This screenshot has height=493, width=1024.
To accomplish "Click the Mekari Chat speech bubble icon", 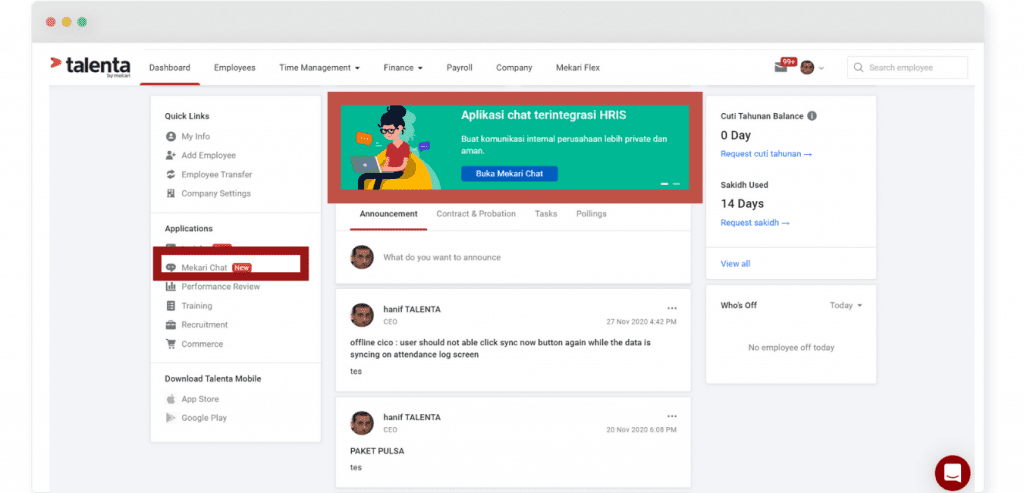I will [x=171, y=268].
